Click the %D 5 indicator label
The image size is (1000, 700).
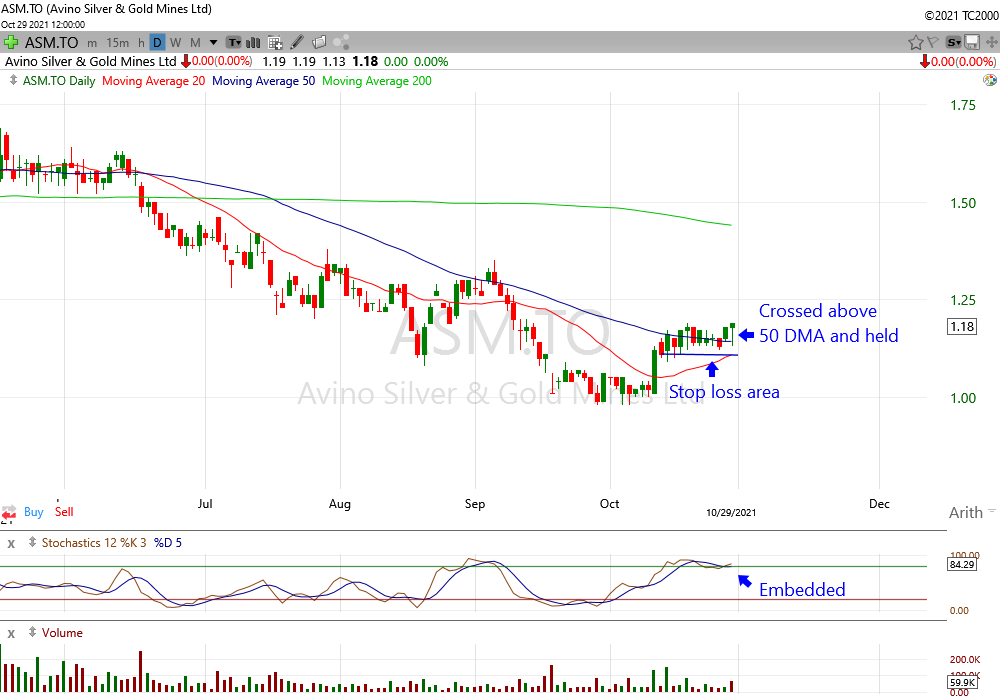click(168, 543)
